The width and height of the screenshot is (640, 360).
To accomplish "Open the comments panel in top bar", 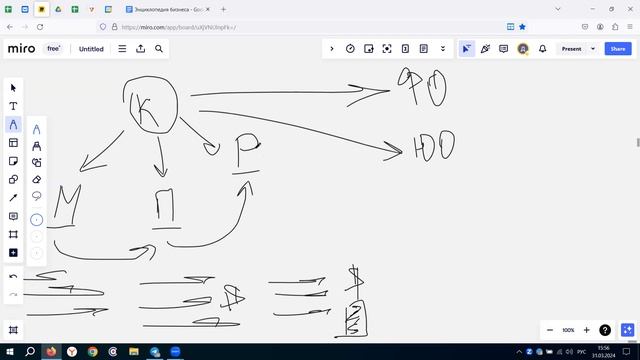I will tap(503, 49).
